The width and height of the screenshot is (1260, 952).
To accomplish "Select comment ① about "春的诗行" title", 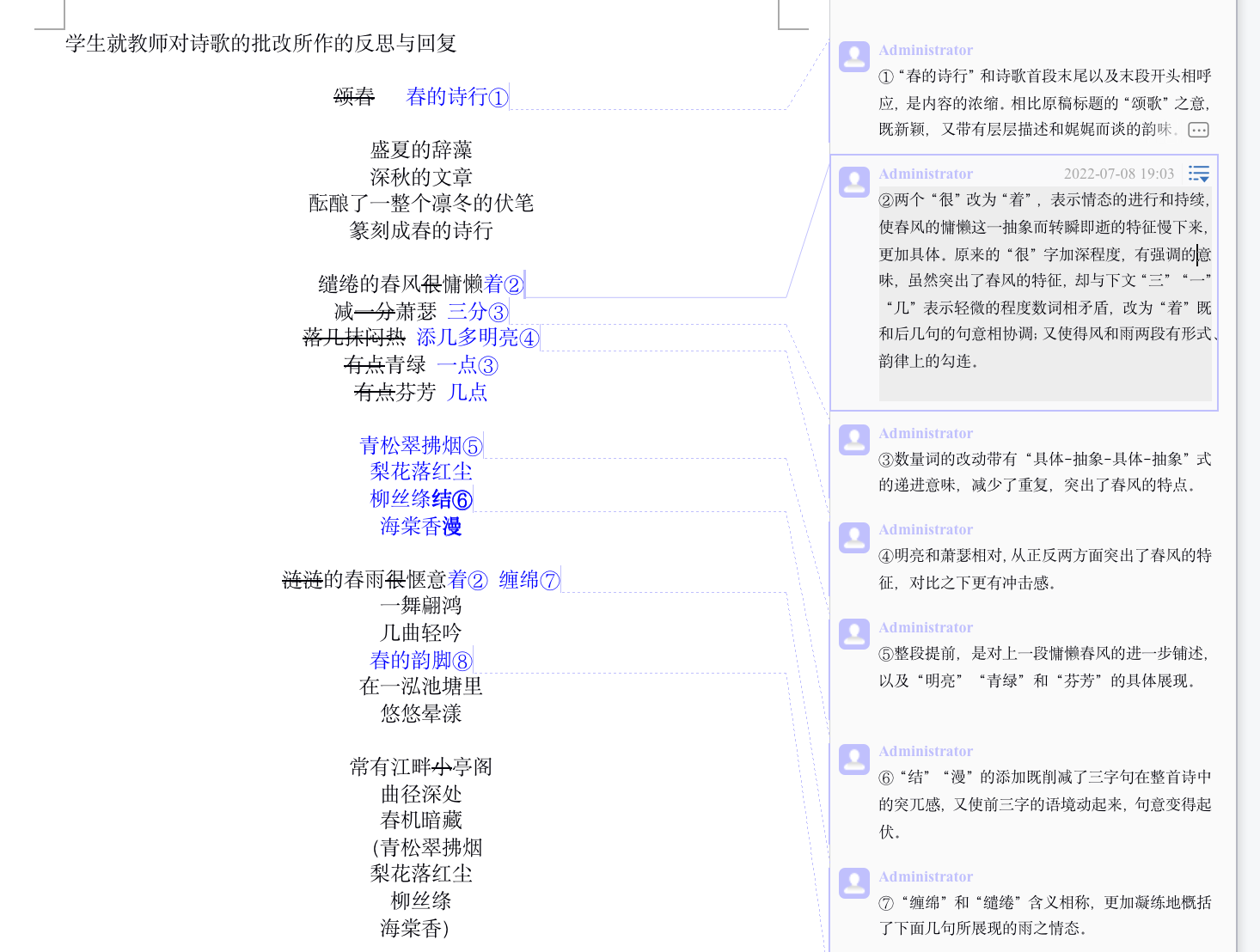I will click(x=1045, y=103).
